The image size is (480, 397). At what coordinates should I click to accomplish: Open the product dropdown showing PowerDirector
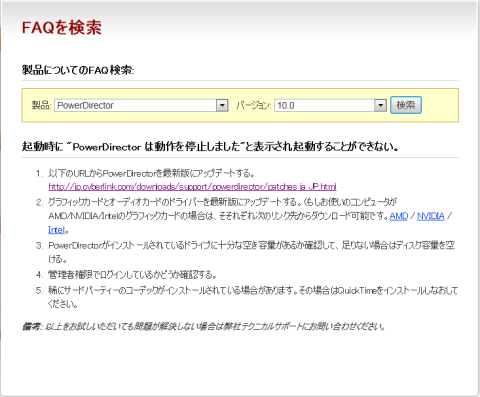click(141, 105)
